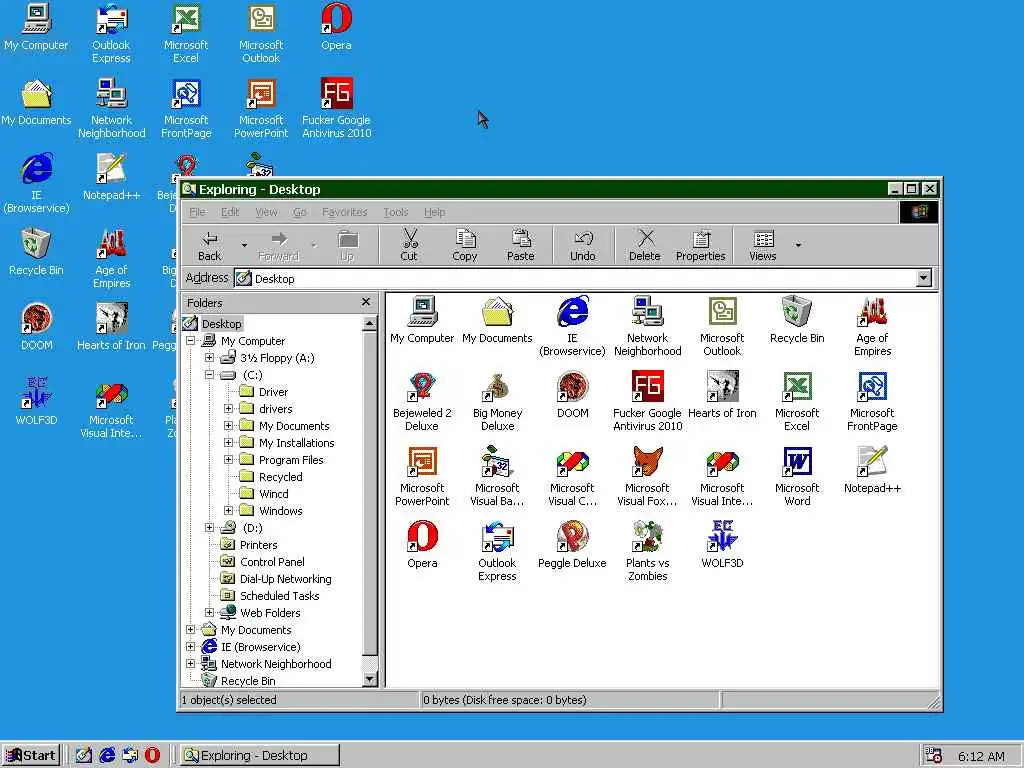1024x768 pixels.
Task: Select WOLF3D icon in Explorer pane
Action: [x=722, y=545]
